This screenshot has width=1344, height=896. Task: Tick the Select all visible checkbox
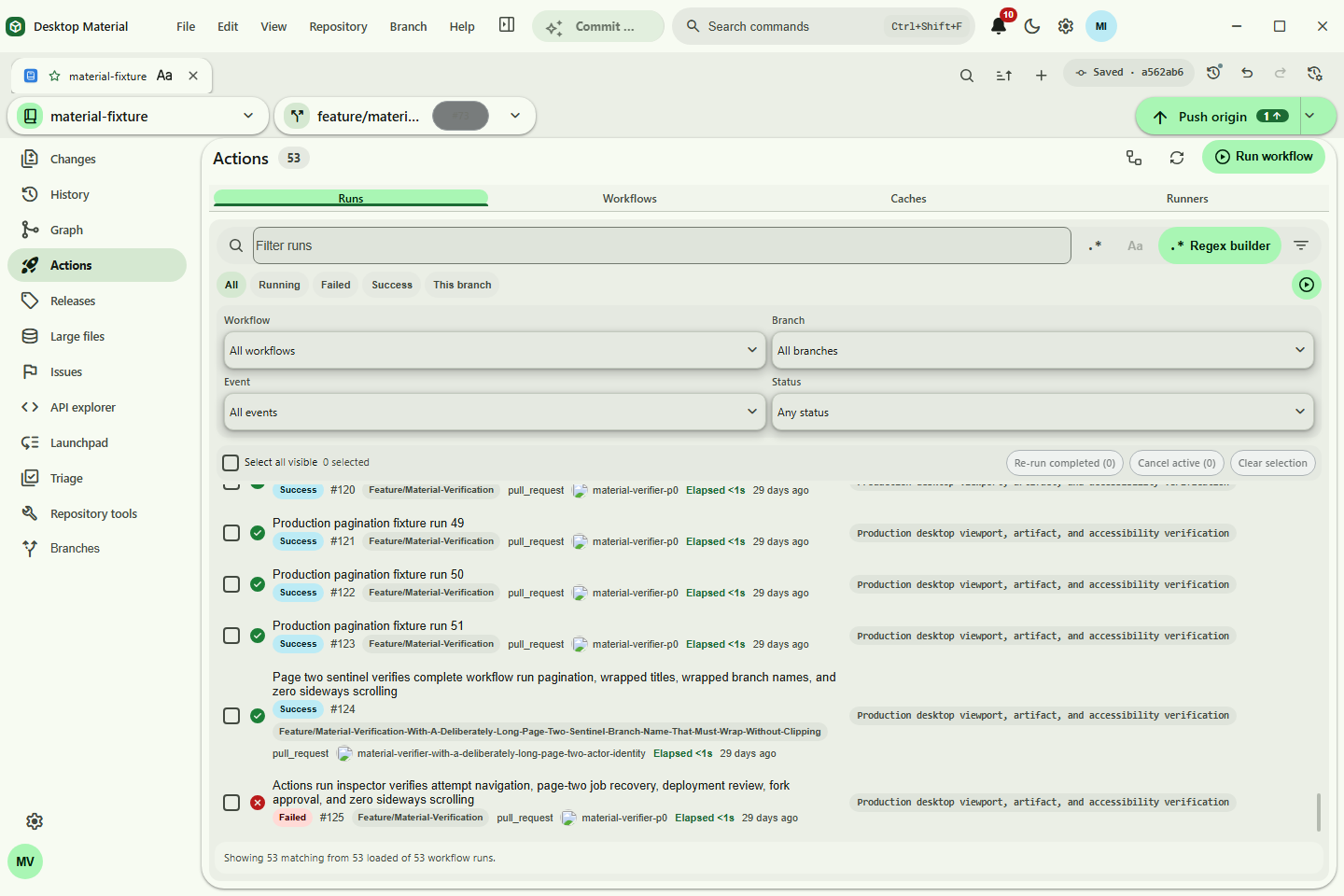point(231,463)
